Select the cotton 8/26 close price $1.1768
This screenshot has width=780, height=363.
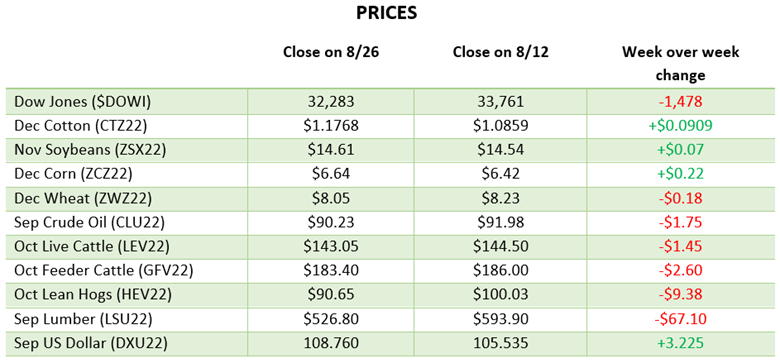[x=331, y=125]
